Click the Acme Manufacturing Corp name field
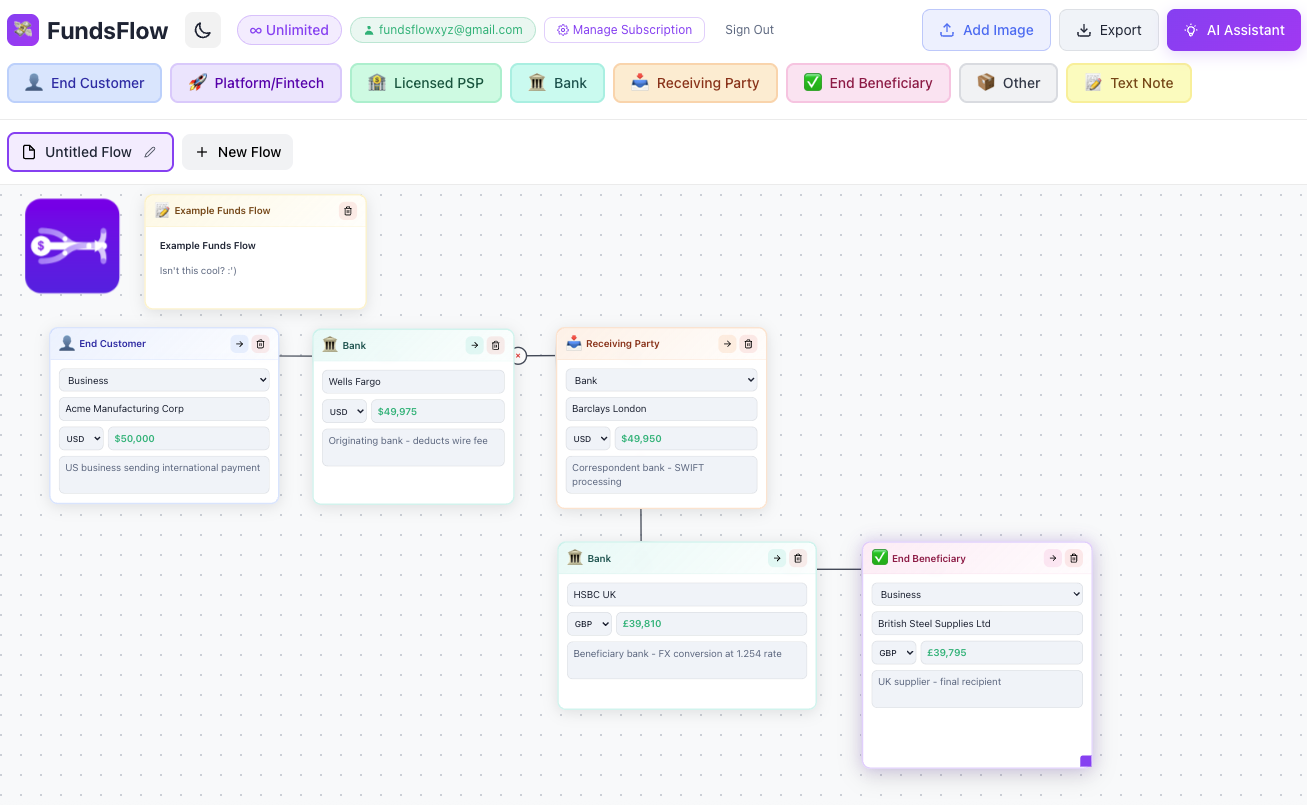 coord(163,408)
